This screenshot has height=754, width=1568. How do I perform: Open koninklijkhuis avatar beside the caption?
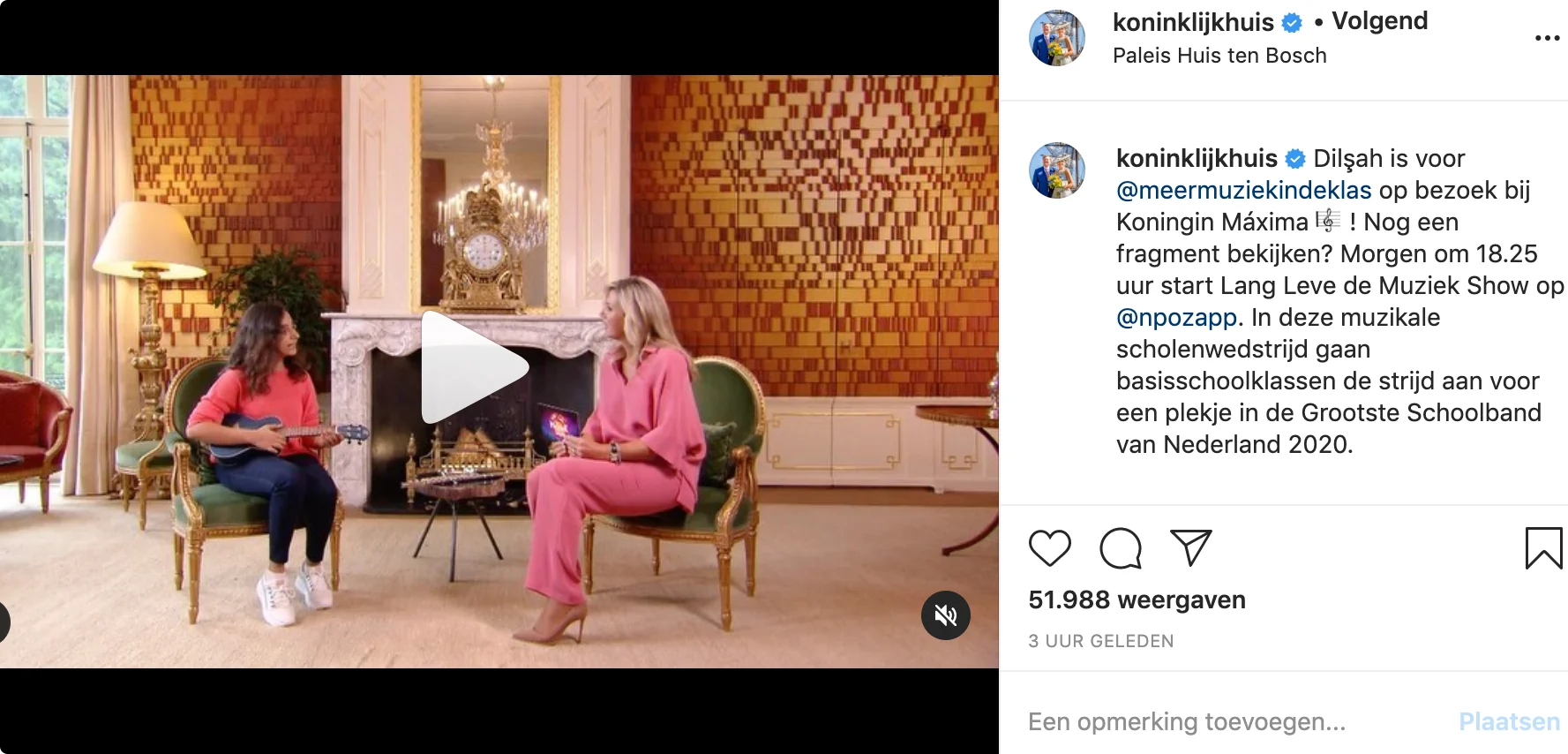pos(1057,170)
